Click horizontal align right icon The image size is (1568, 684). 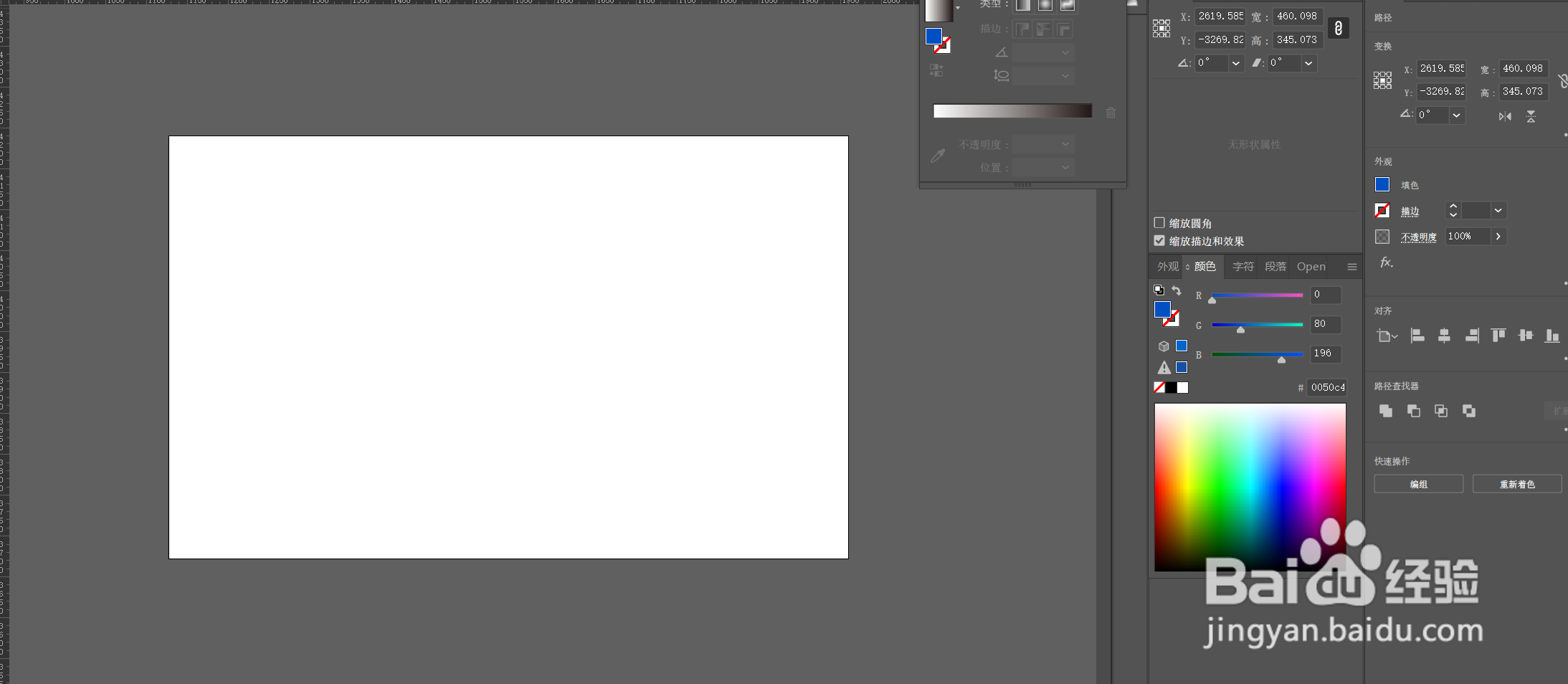(1472, 336)
